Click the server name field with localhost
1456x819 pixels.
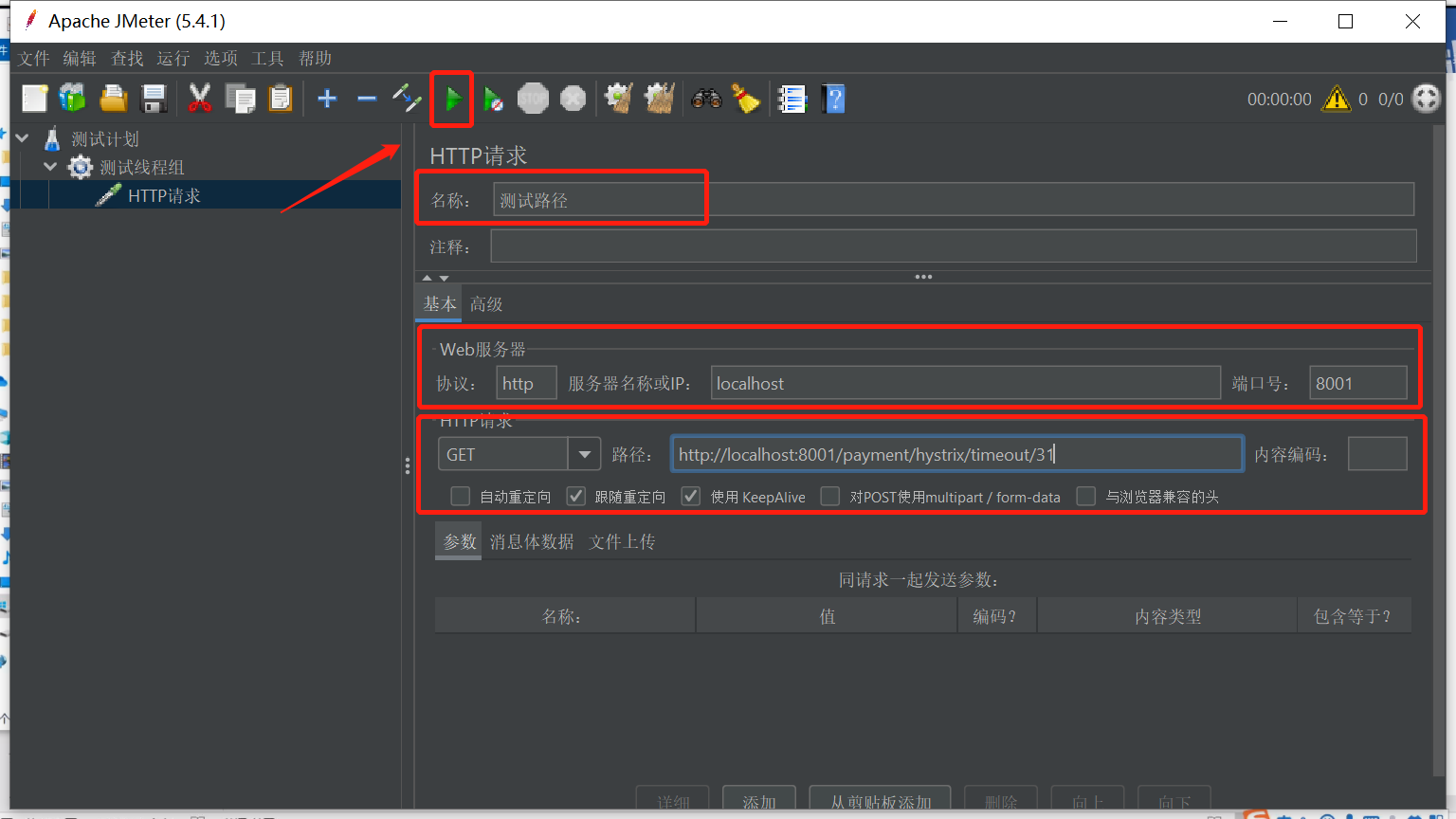tap(965, 383)
